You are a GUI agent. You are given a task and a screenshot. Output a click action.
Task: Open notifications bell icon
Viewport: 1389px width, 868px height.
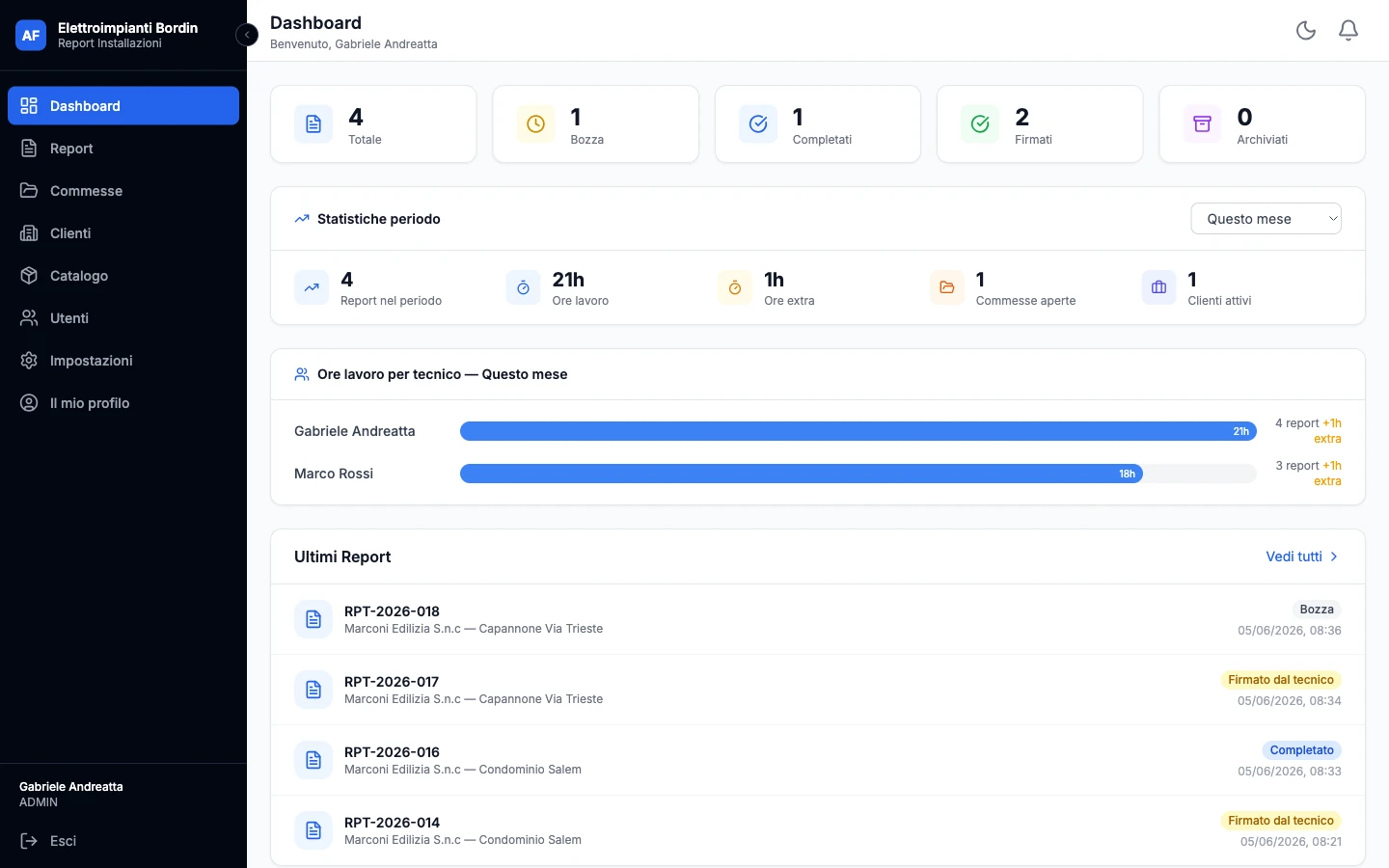pos(1348,31)
